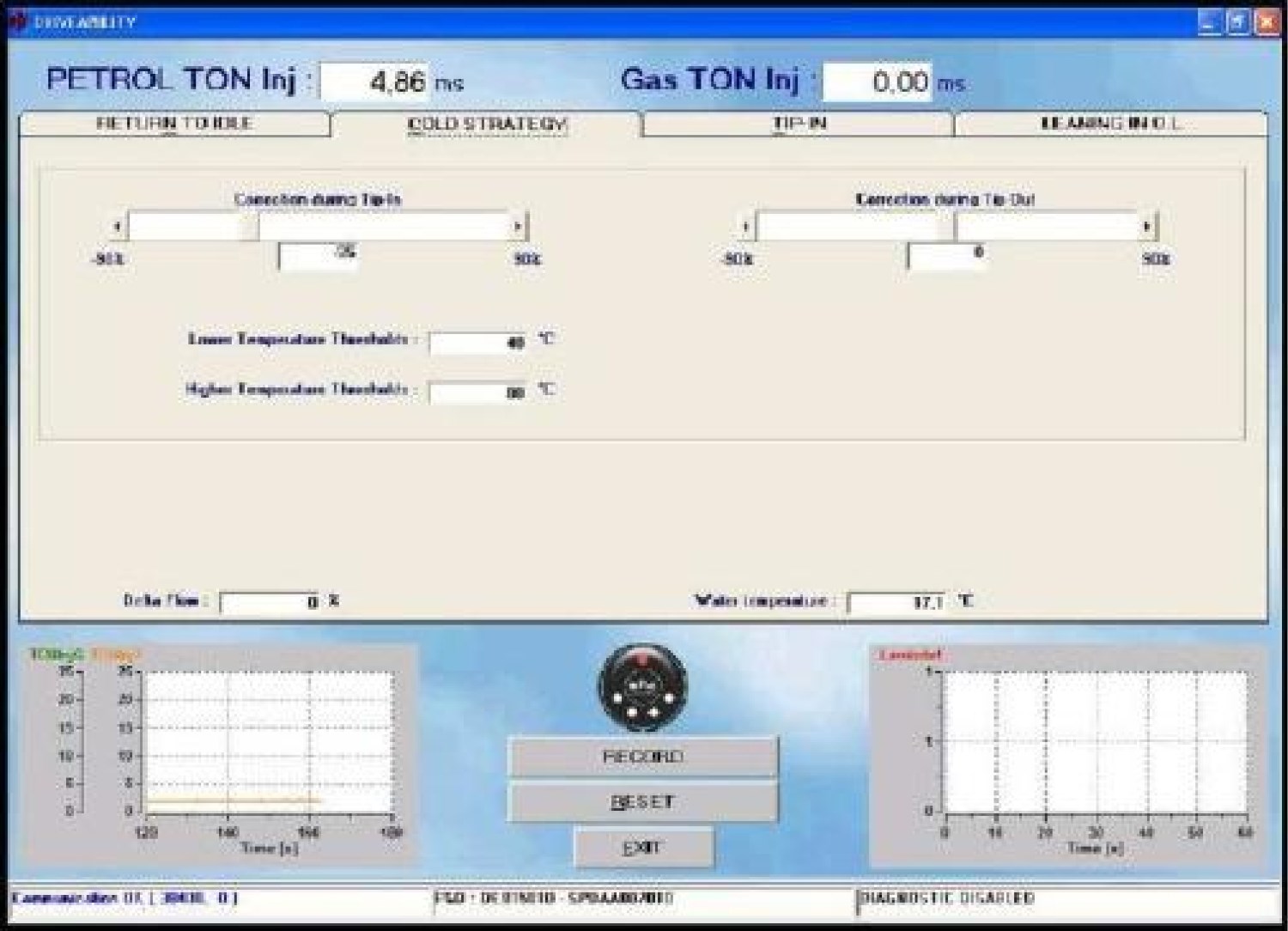Open the LEANING IN O.L. tab

point(1111,124)
